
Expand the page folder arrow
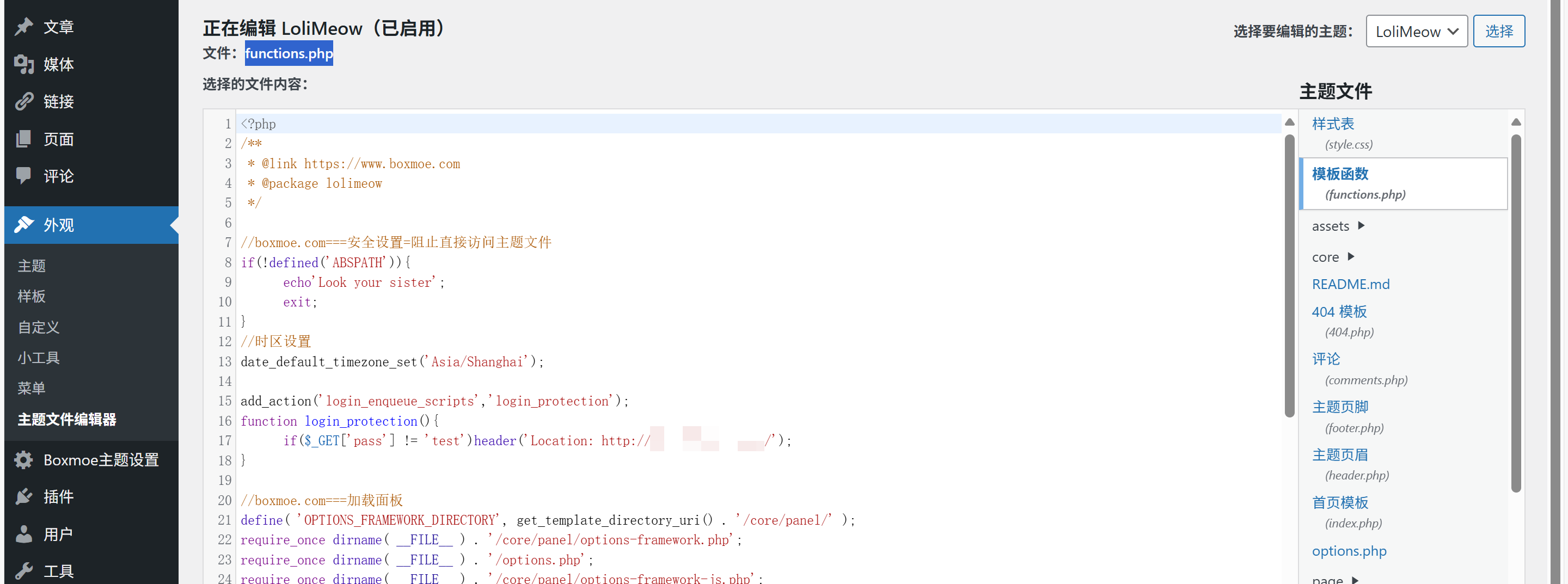pyautogui.click(x=1355, y=580)
